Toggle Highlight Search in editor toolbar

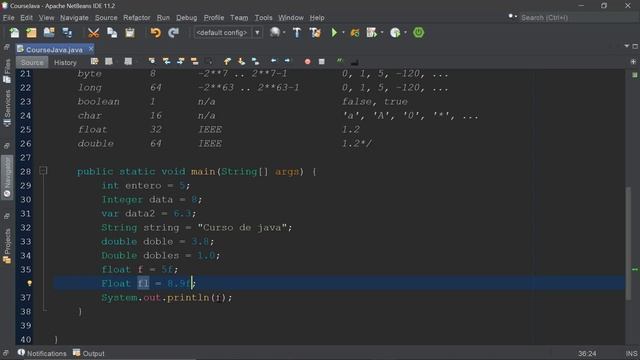click(x=194, y=61)
